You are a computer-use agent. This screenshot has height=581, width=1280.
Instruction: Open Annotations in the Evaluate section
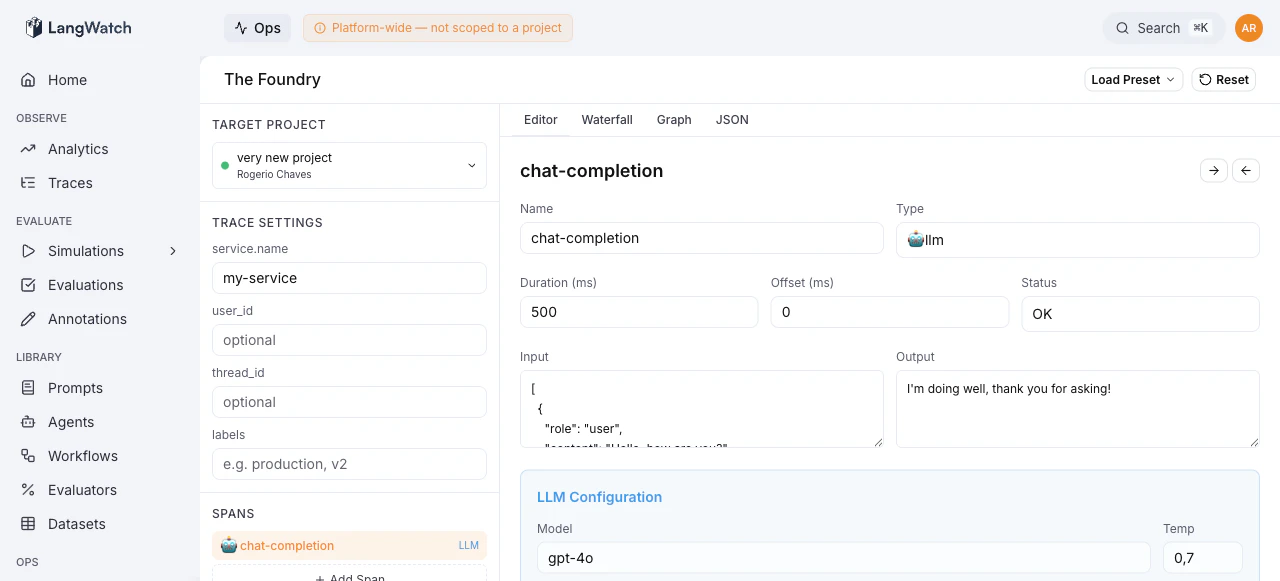tap(88, 318)
